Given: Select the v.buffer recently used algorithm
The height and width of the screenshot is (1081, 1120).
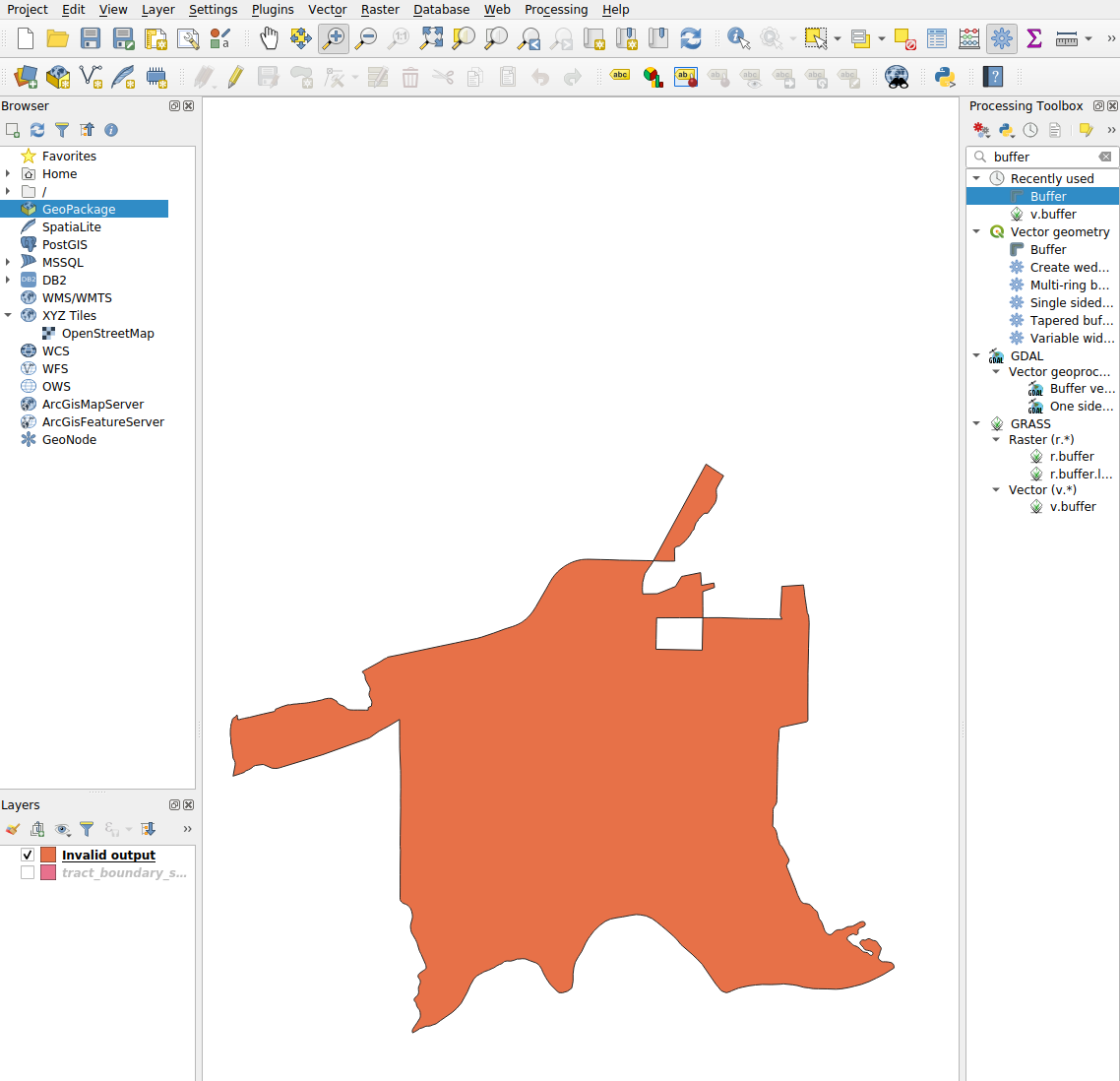Looking at the screenshot, I should 1052,215.
